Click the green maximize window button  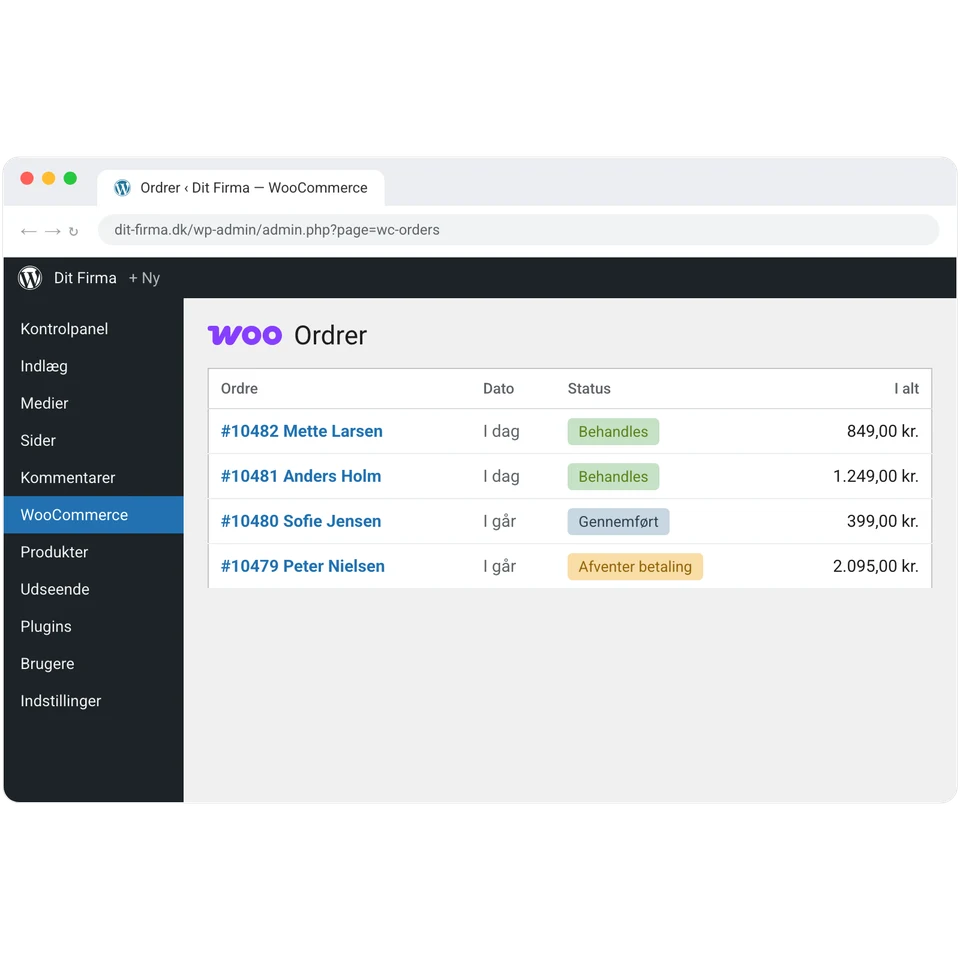[x=70, y=178]
